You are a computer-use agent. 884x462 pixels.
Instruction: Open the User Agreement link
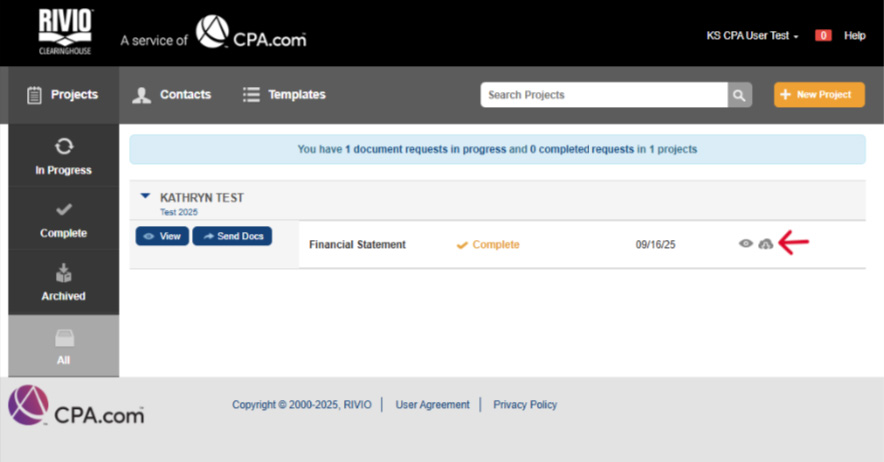(432, 405)
